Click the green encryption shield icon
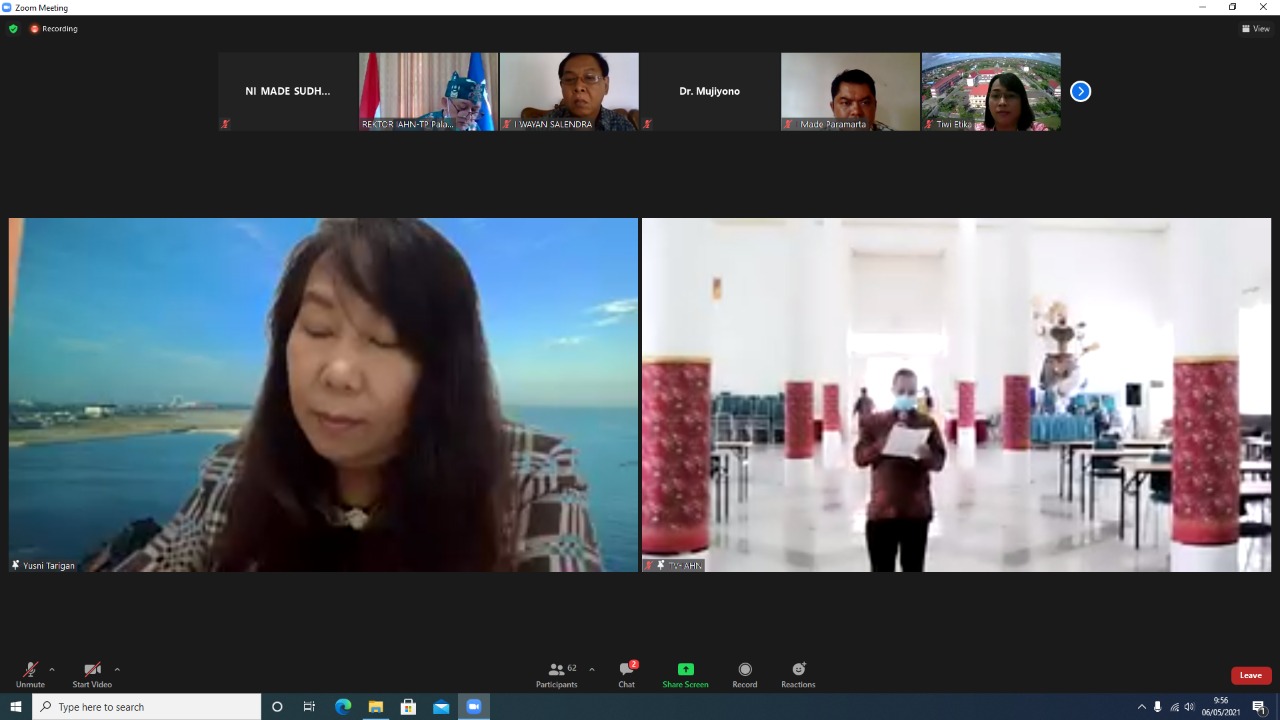 (x=13, y=29)
